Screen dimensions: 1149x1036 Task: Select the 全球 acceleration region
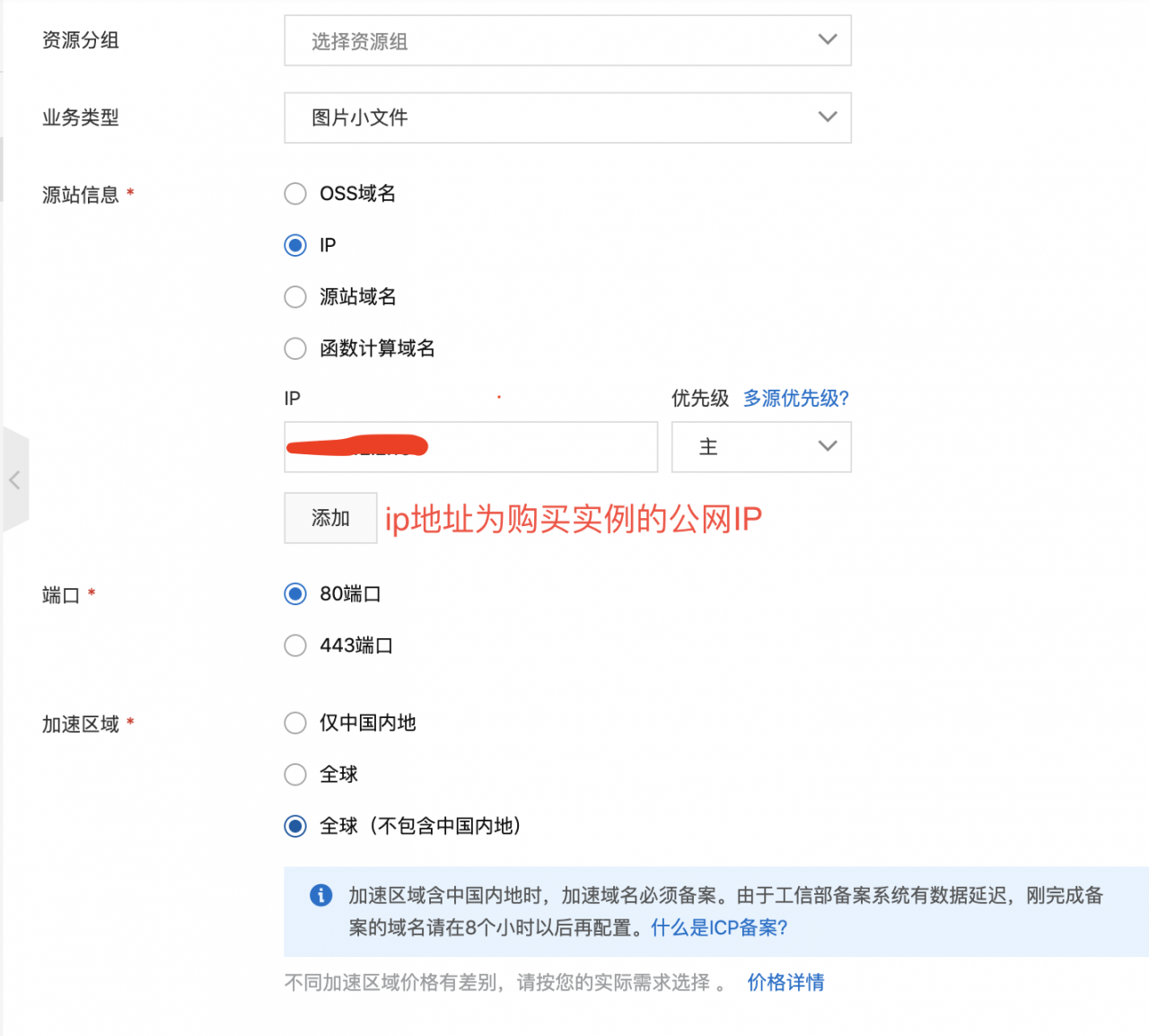tap(295, 774)
